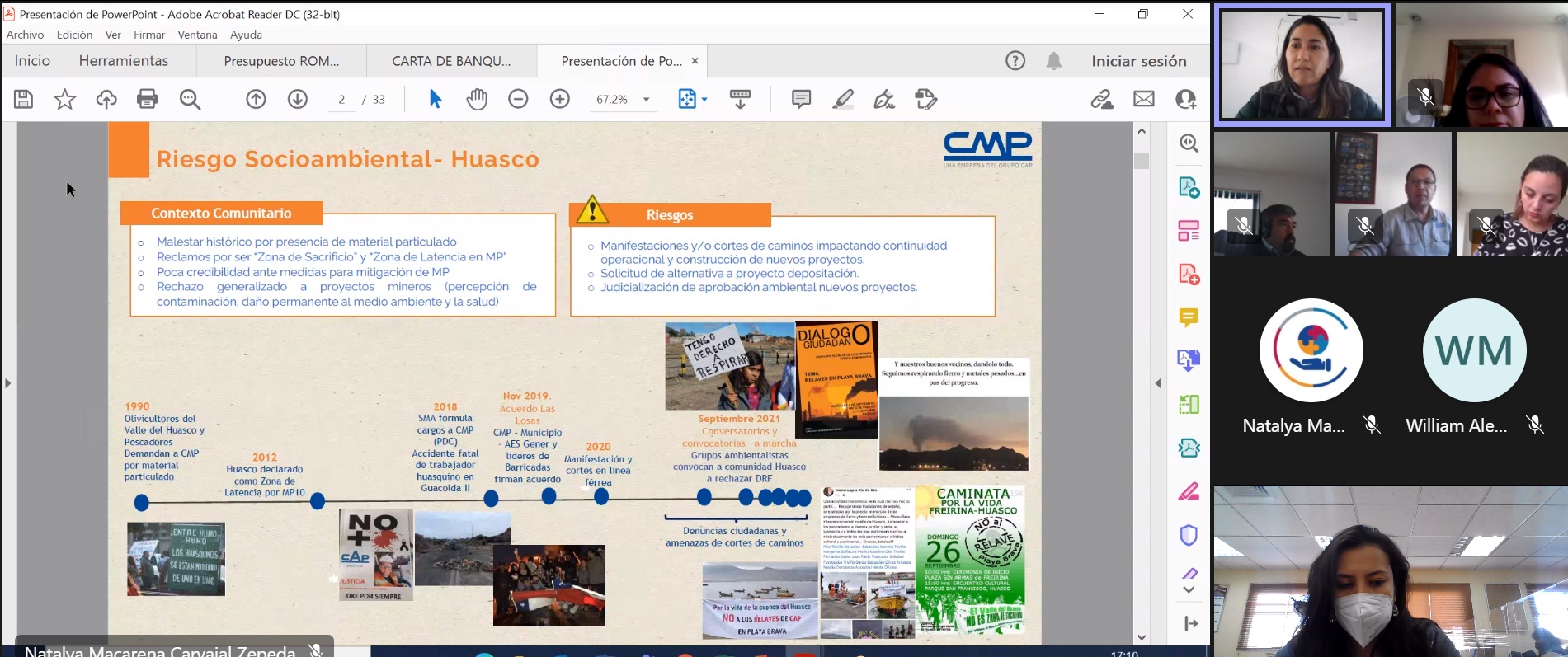1568x657 pixels.
Task: Open the Archivo menu
Action: click(x=25, y=35)
